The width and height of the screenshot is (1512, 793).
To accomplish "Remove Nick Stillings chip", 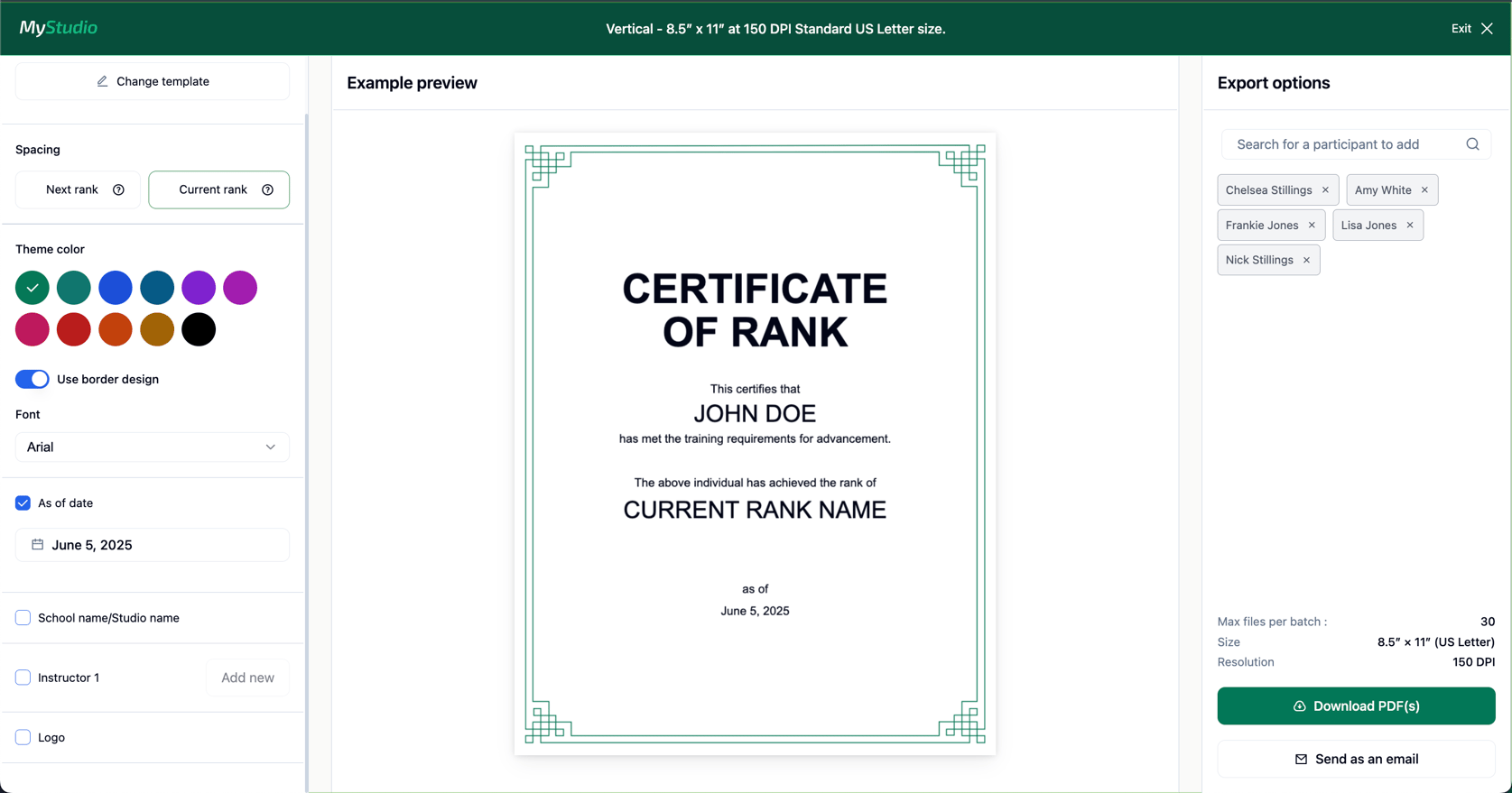I will click(1306, 260).
